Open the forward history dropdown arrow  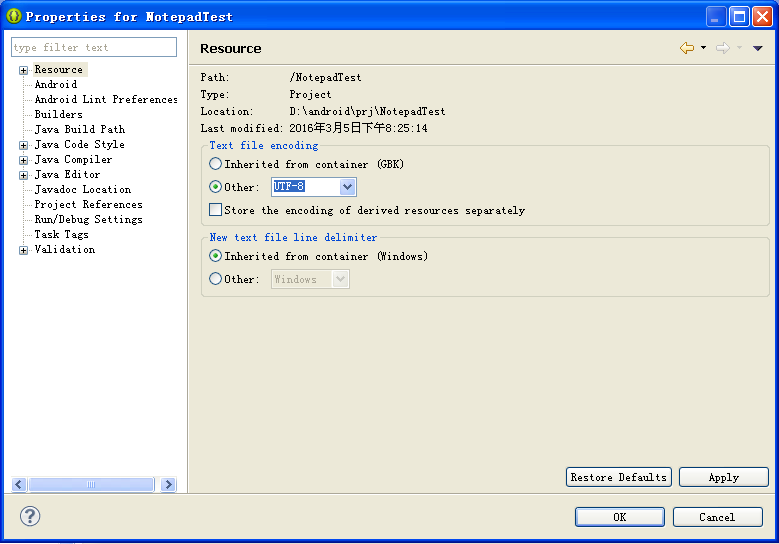coord(739,48)
